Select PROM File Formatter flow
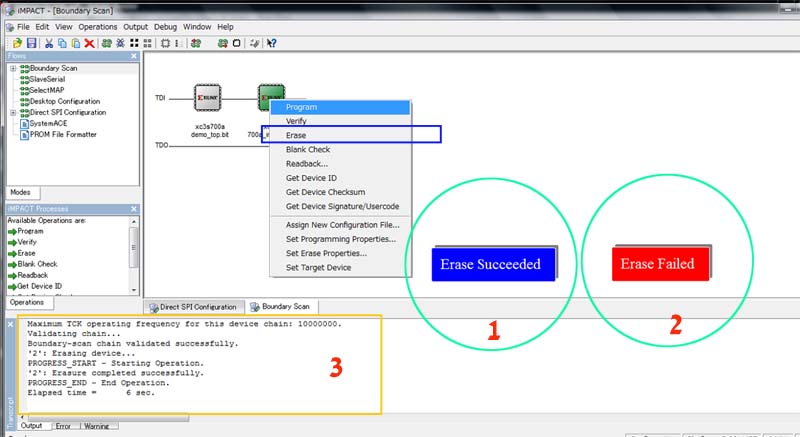The image size is (800, 437). pos(63,135)
